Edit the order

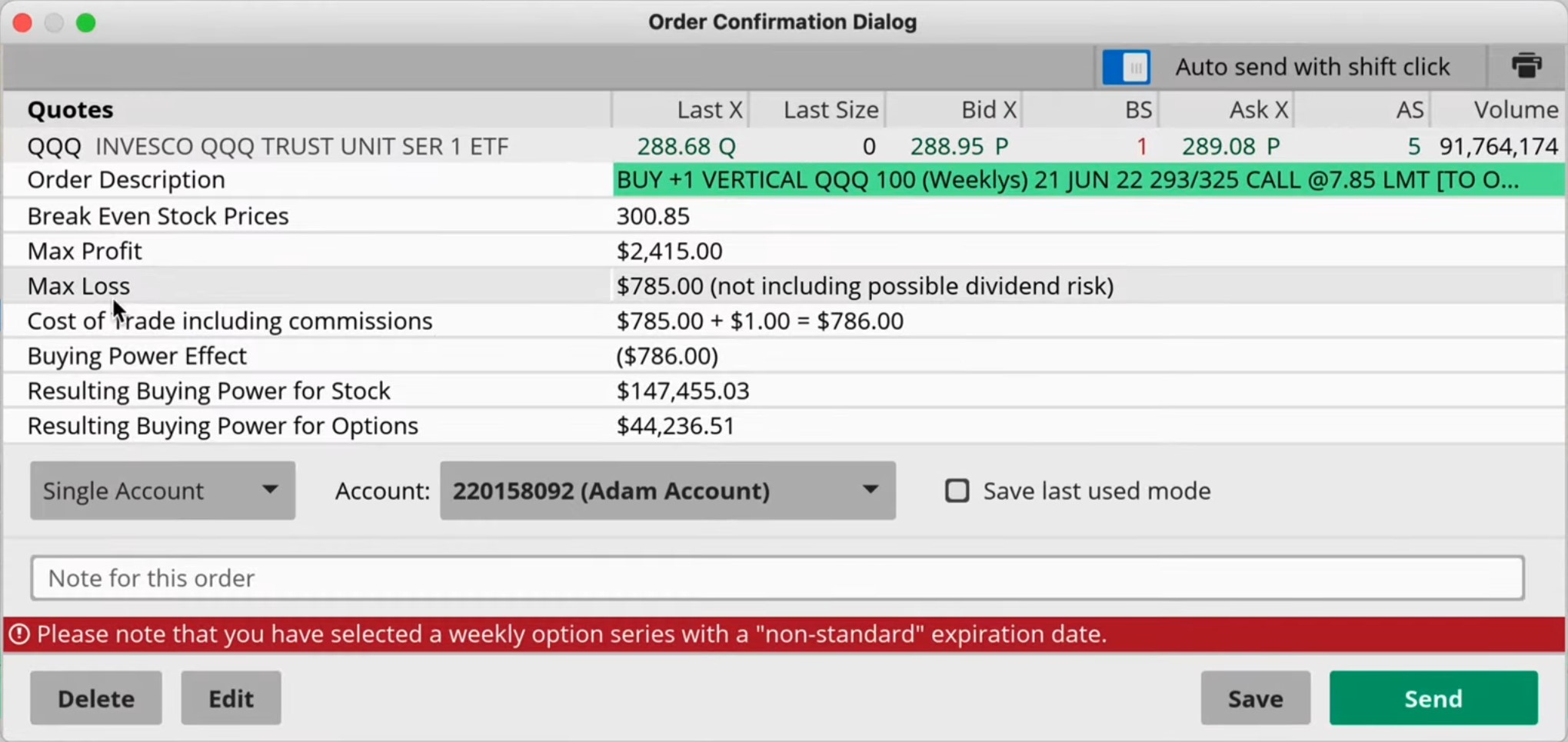[x=231, y=698]
